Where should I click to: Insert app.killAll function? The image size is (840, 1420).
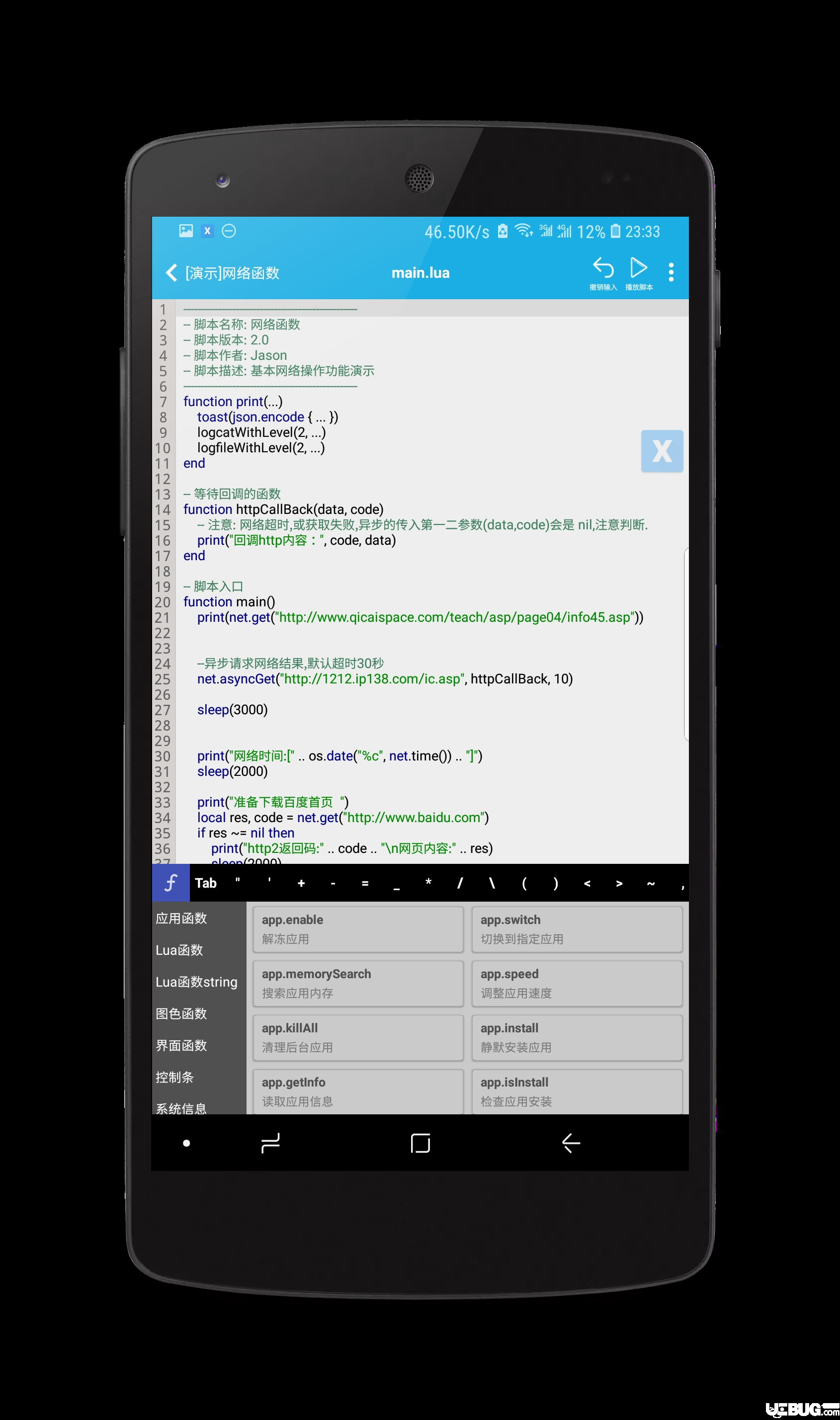click(x=358, y=1037)
